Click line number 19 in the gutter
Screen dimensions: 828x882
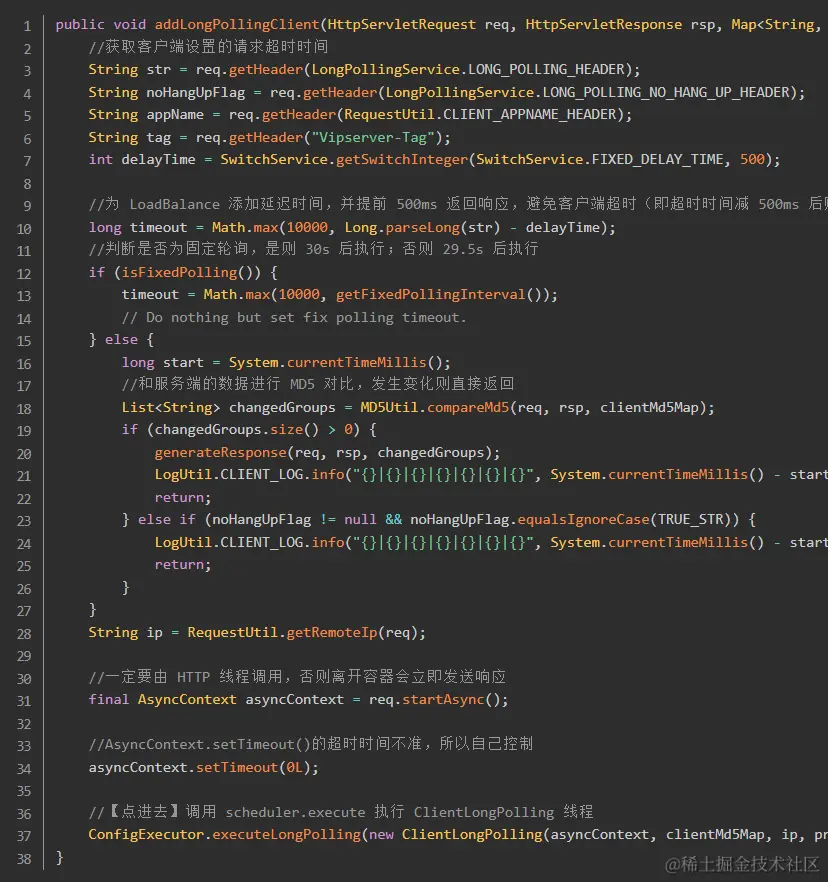click(x=24, y=431)
